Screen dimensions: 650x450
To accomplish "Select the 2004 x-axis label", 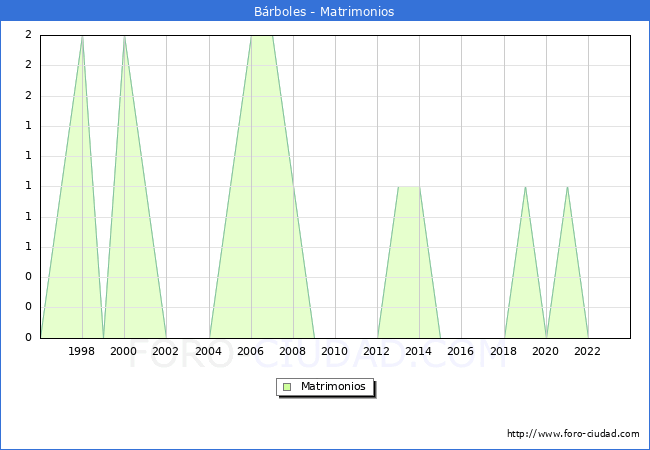I will click(209, 351).
